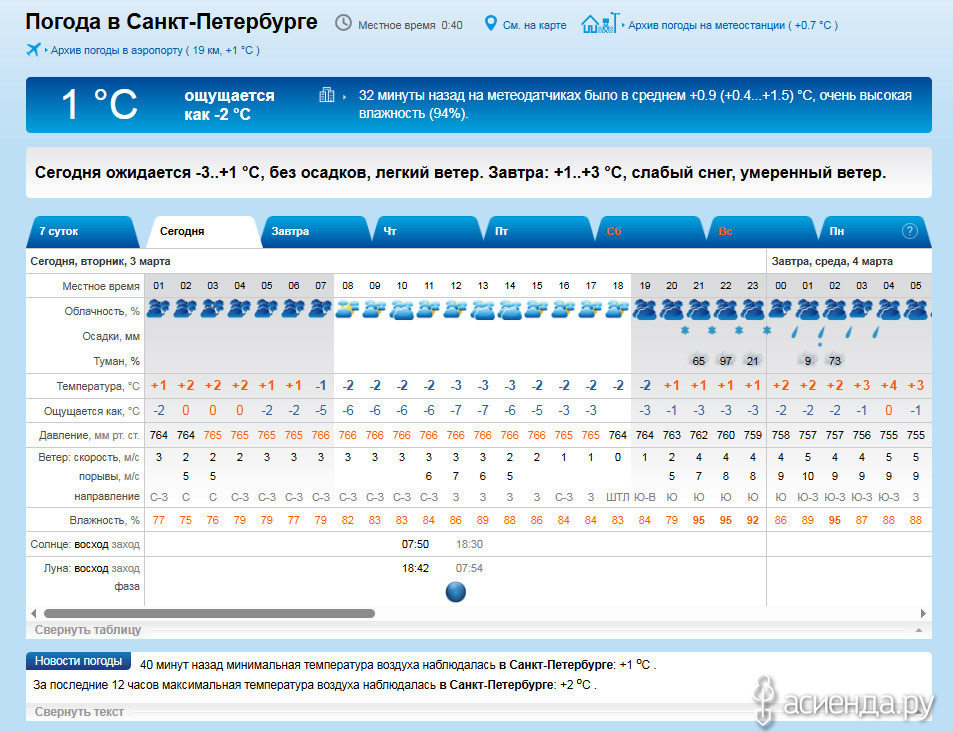
Task: Click the small triangle at table collapse bar
Action: (918, 631)
